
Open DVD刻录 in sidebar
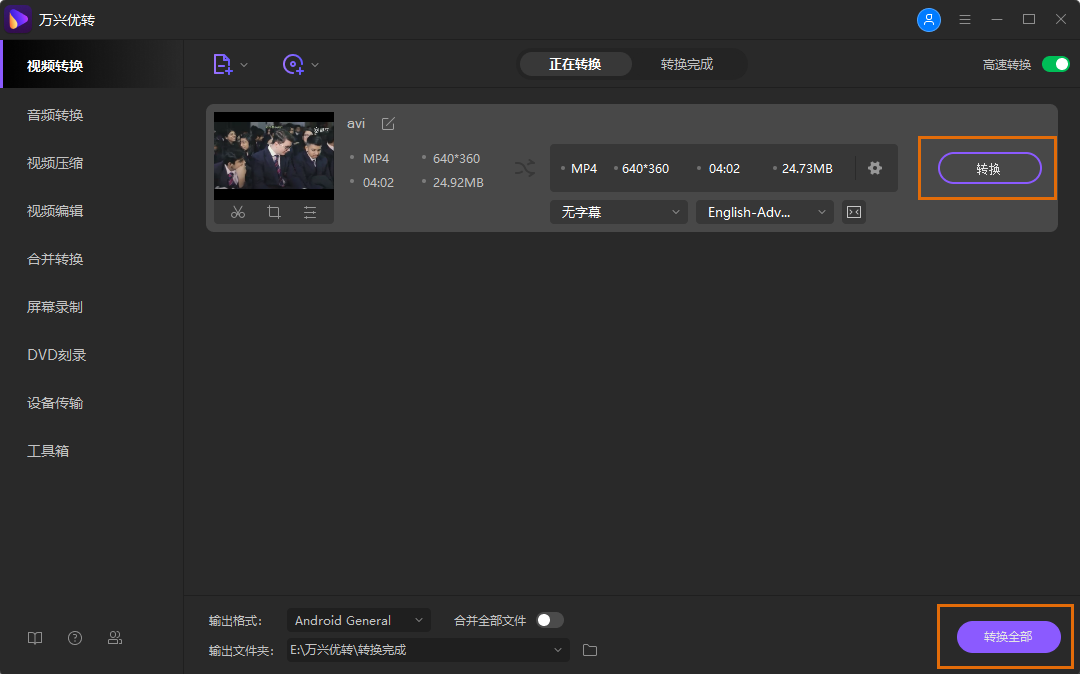pyautogui.click(x=56, y=355)
